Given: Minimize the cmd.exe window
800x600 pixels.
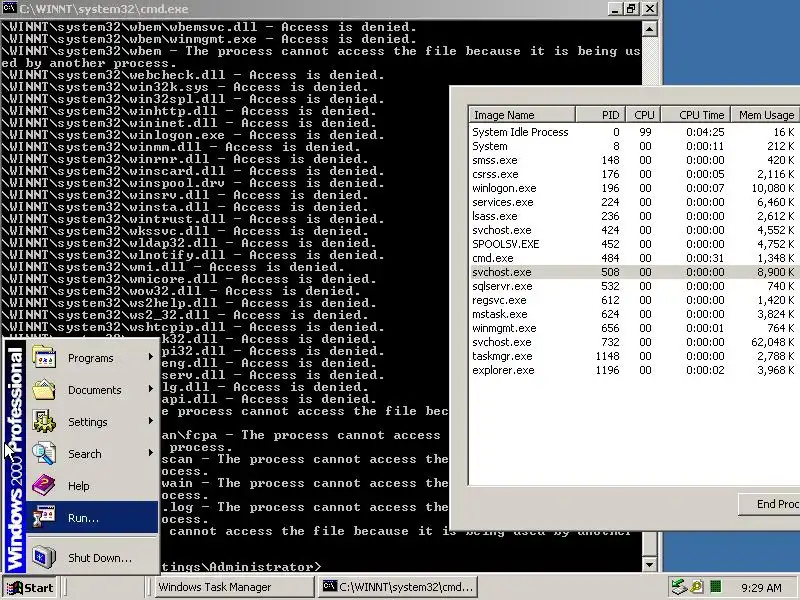Looking at the screenshot, I should pyautogui.click(x=616, y=9).
